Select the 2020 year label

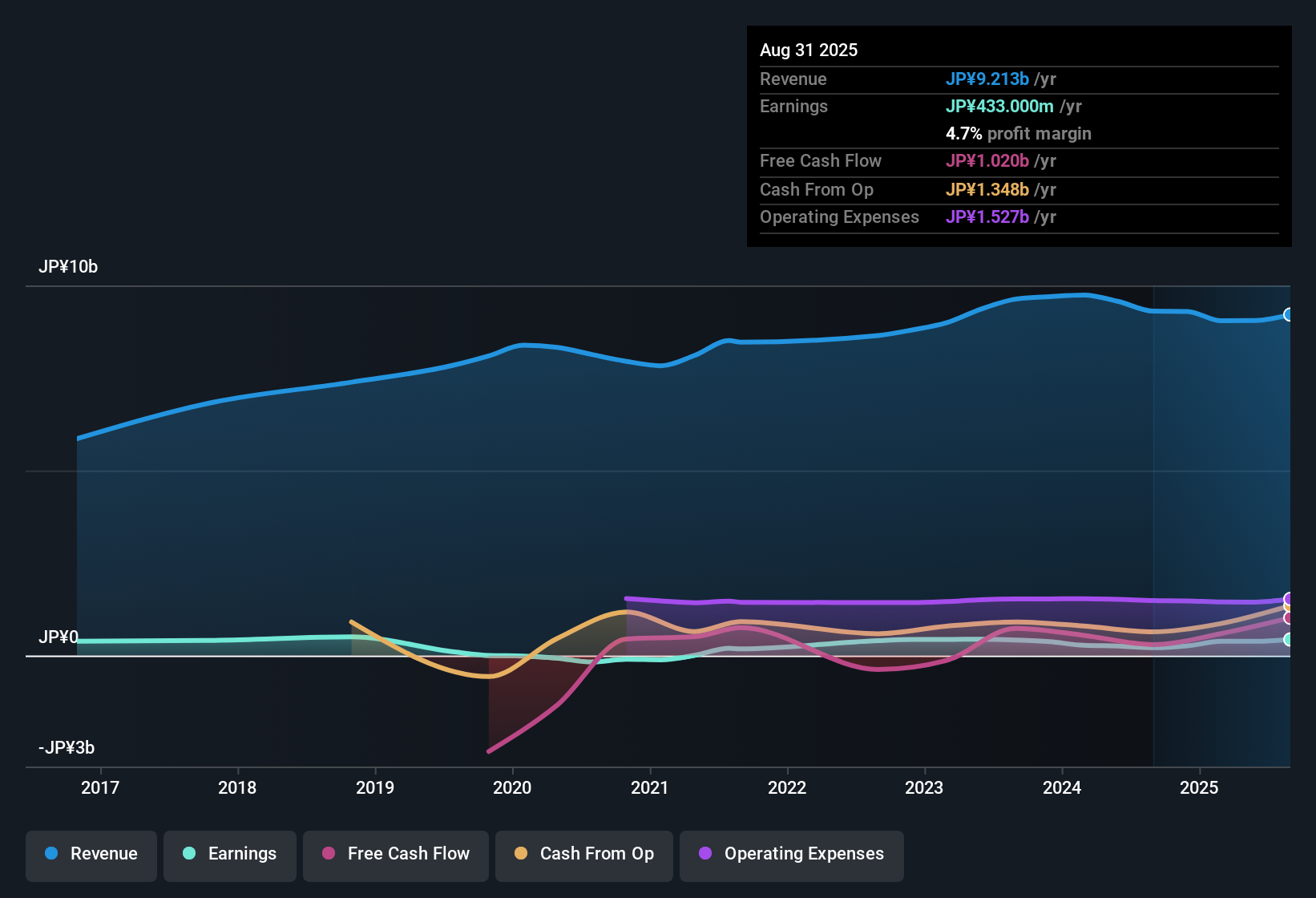point(513,788)
